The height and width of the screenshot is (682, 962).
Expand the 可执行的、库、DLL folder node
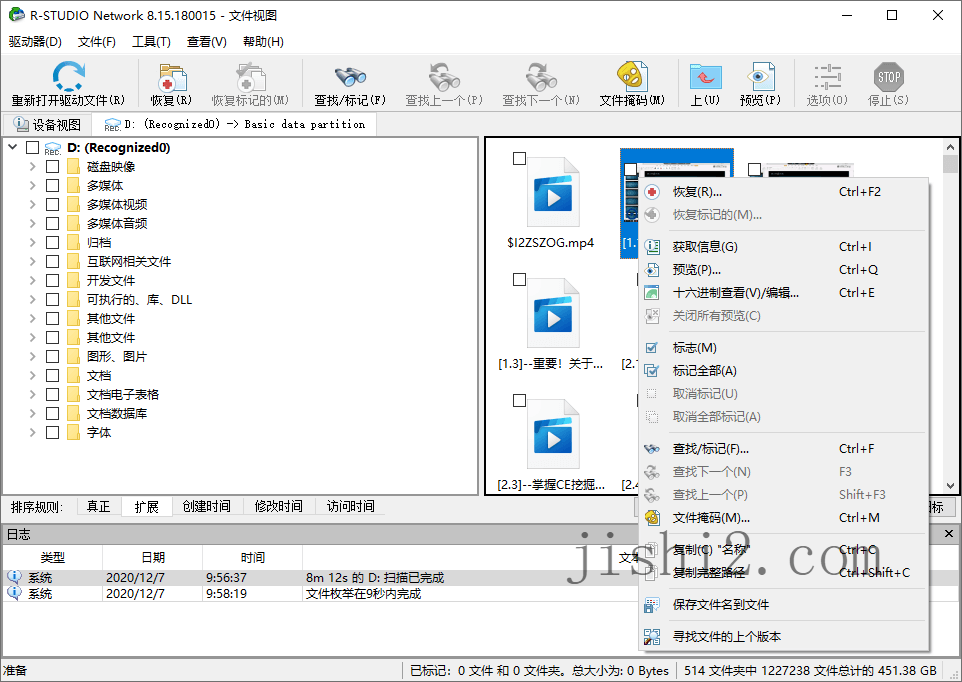(33, 299)
